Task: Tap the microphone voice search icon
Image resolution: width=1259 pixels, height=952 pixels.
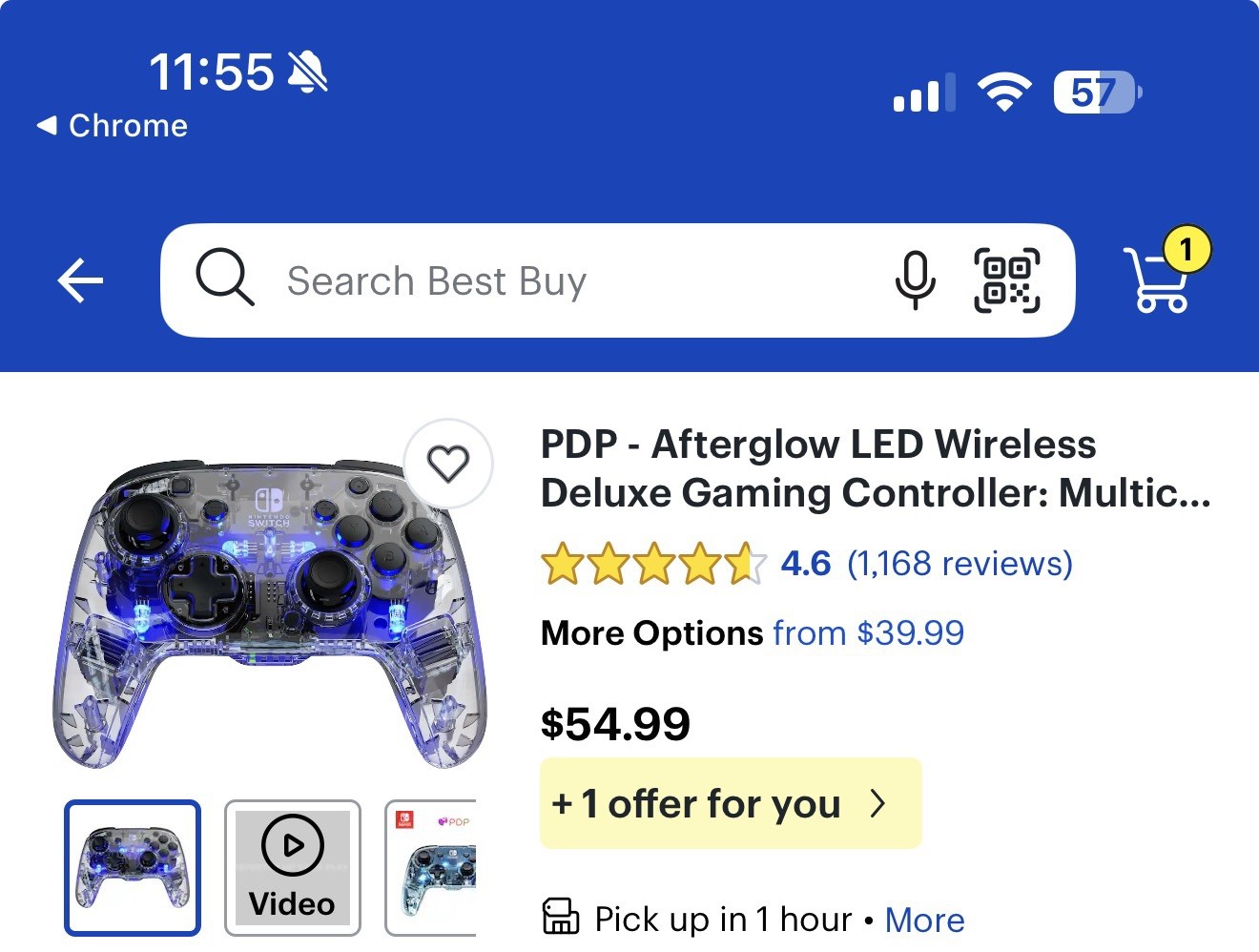Action: tap(916, 280)
